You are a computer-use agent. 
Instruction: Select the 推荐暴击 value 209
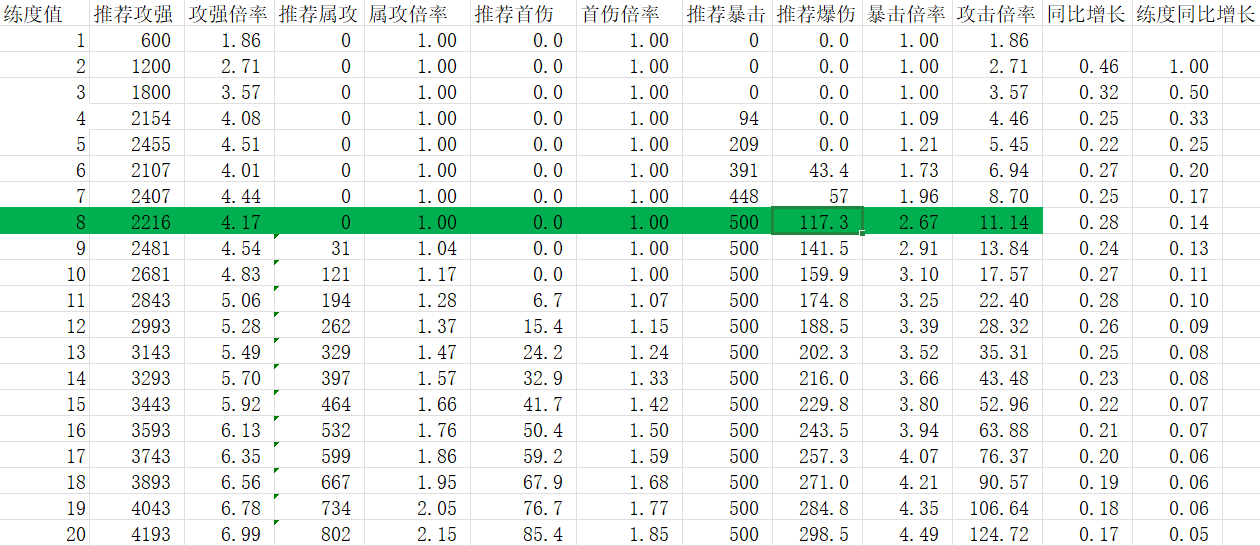(727, 145)
